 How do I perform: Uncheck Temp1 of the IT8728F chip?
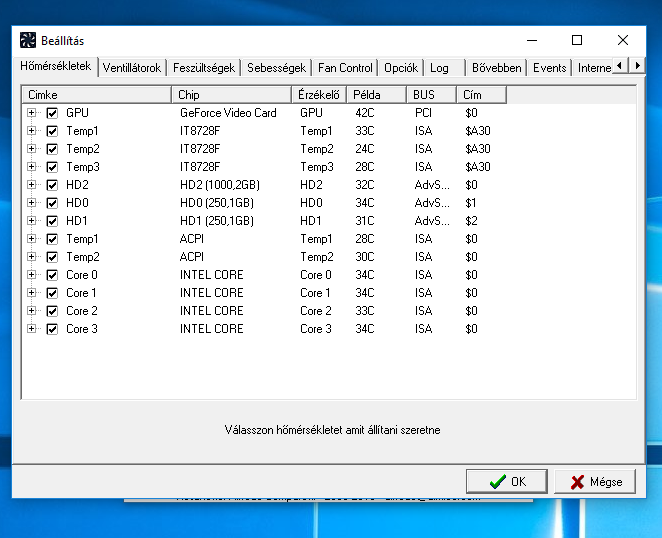52,131
